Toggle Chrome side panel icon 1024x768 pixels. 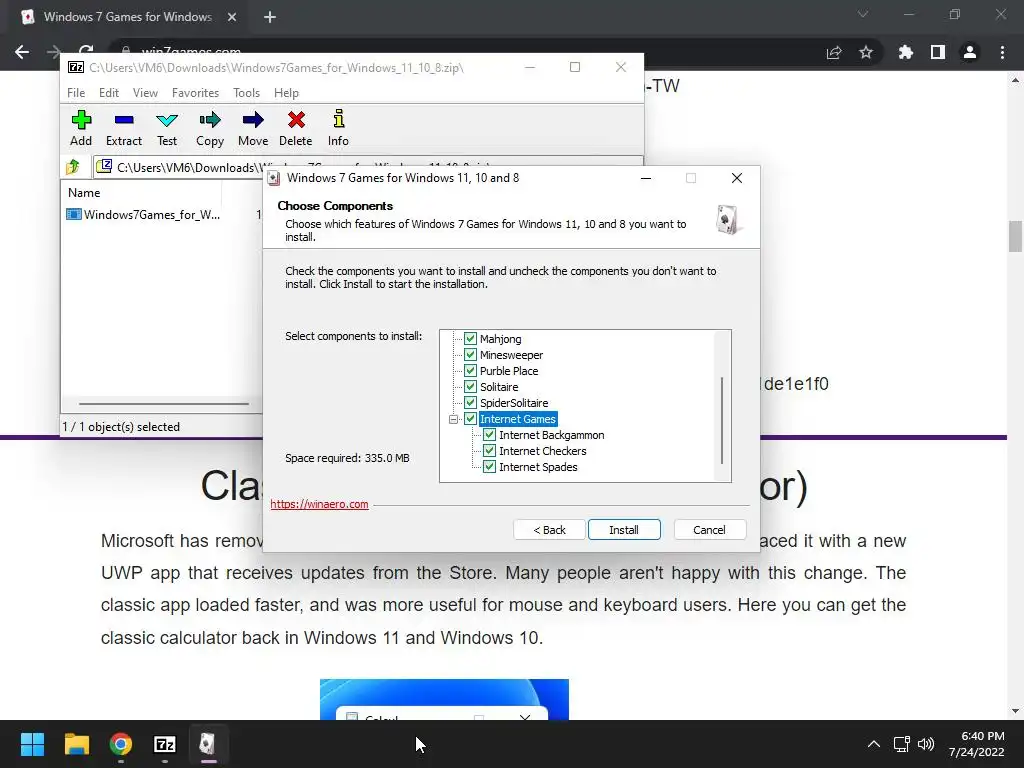(x=938, y=52)
